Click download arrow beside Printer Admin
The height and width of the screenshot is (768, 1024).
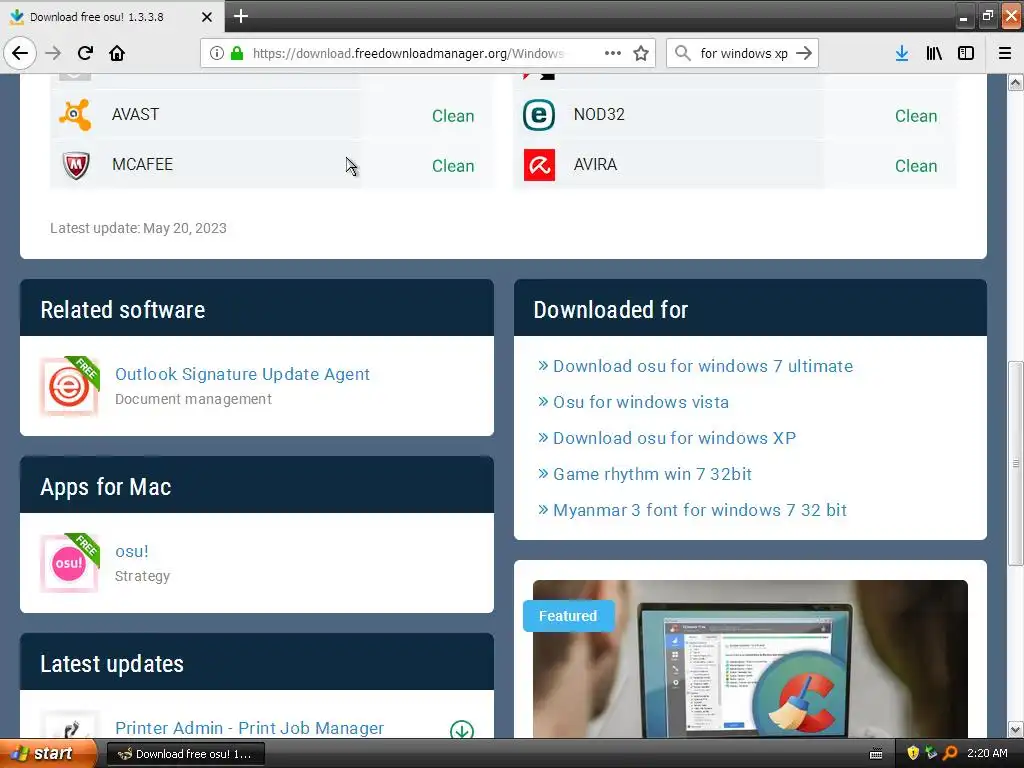(462, 729)
